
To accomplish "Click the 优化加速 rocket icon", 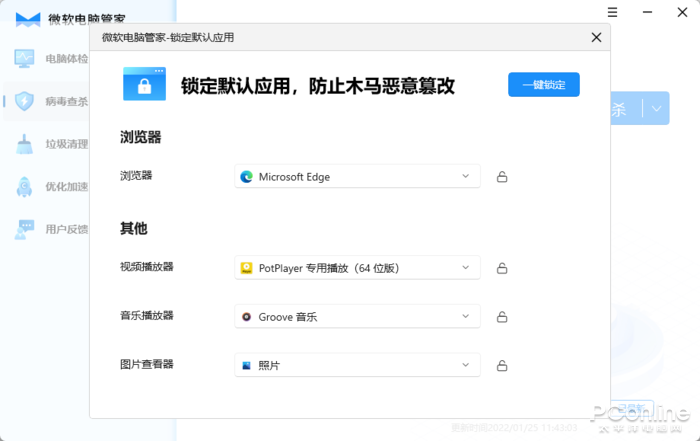I will click(25, 186).
